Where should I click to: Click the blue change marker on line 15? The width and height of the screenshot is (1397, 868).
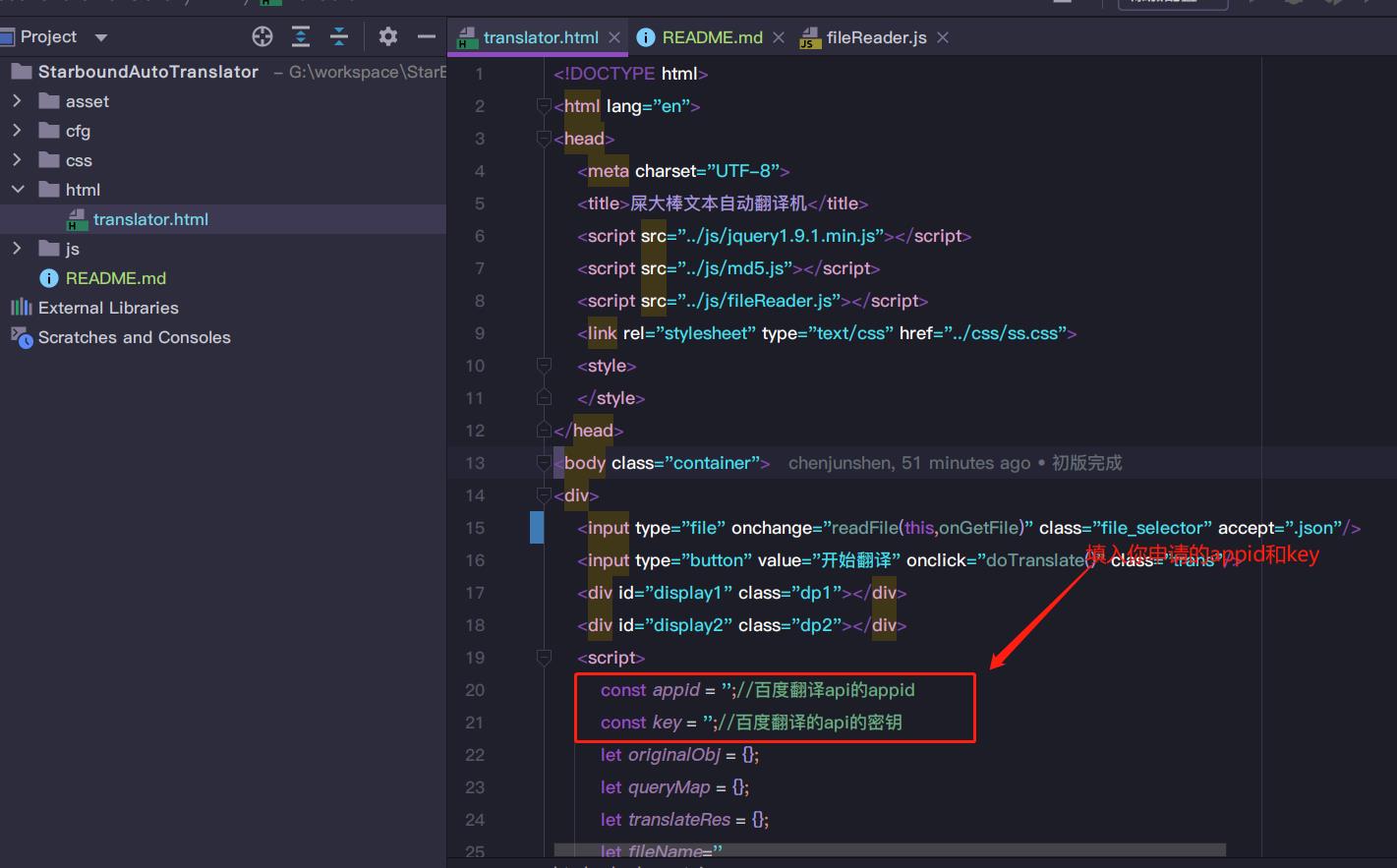[x=537, y=528]
